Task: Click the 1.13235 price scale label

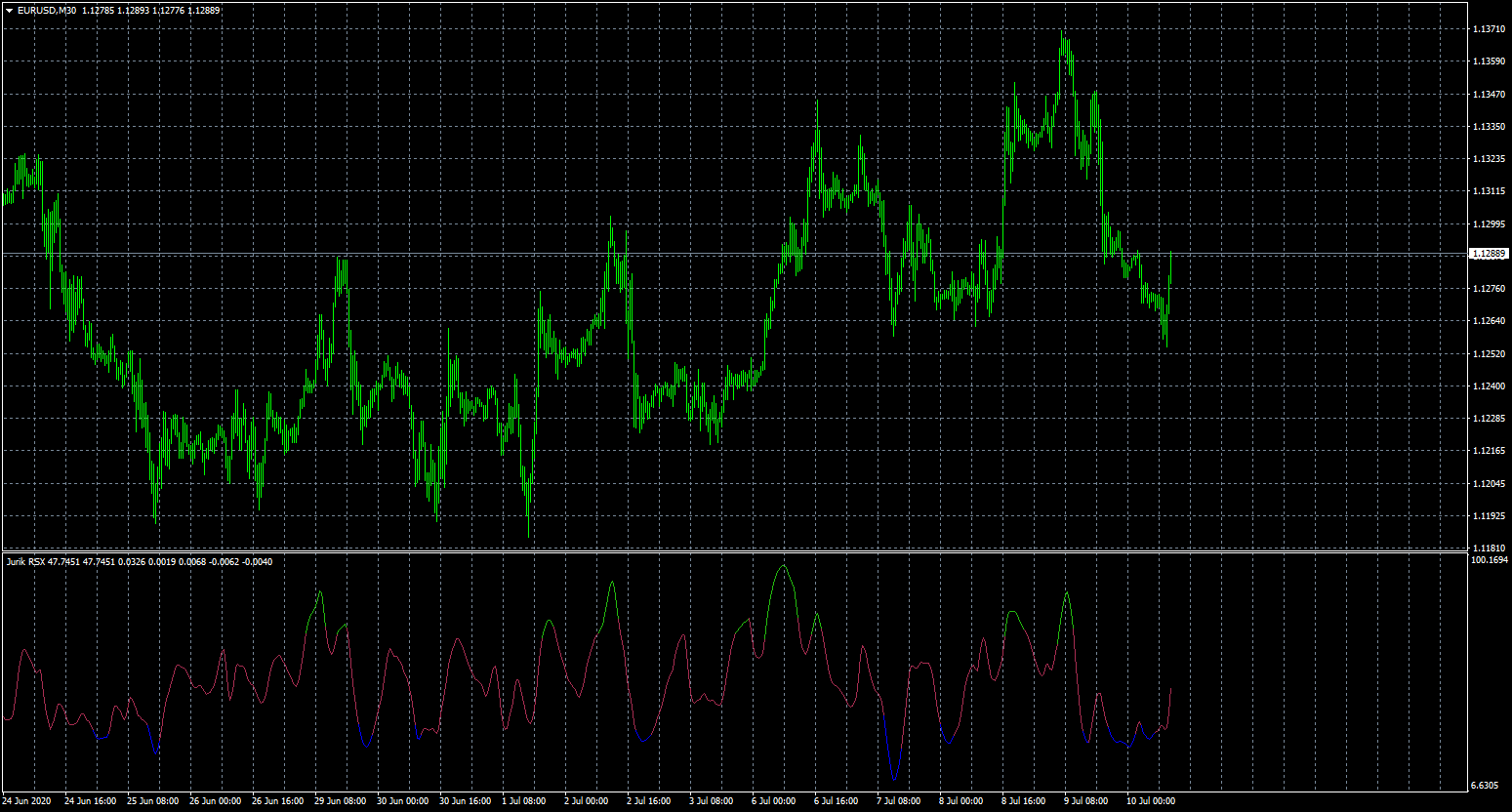Action: [x=1488, y=159]
